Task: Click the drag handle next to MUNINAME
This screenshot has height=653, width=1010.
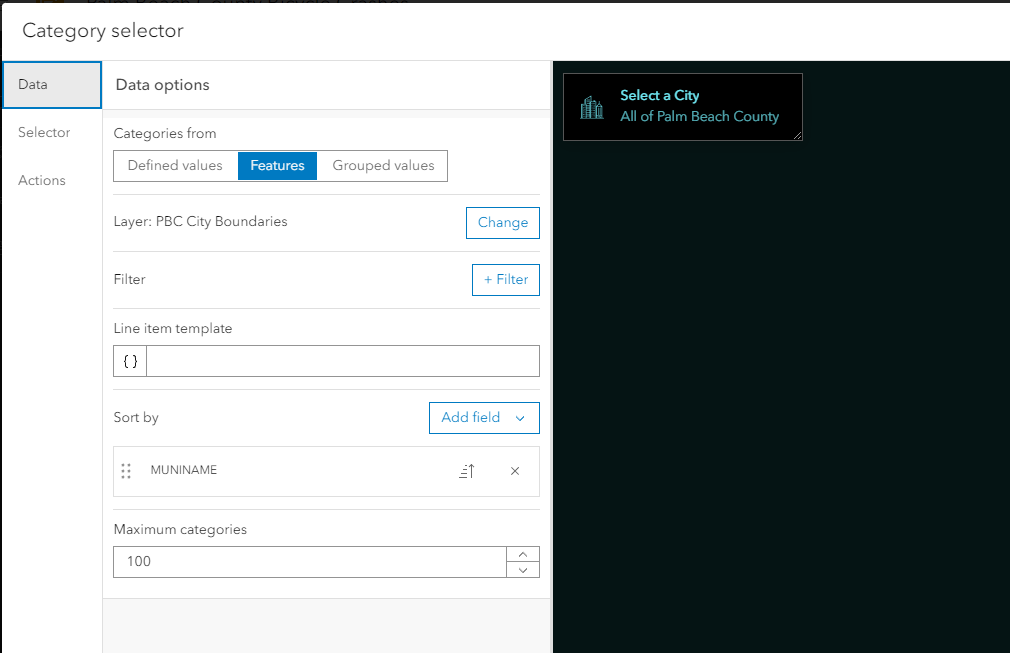Action: click(x=127, y=470)
